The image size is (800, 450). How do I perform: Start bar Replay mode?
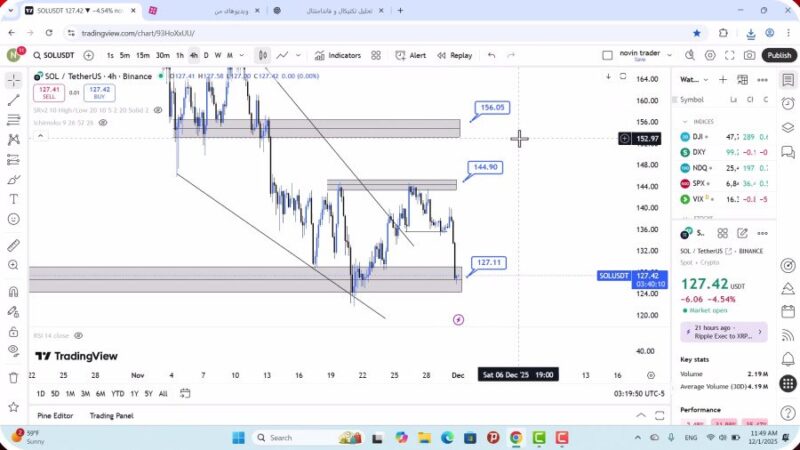[x=454, y=56]
